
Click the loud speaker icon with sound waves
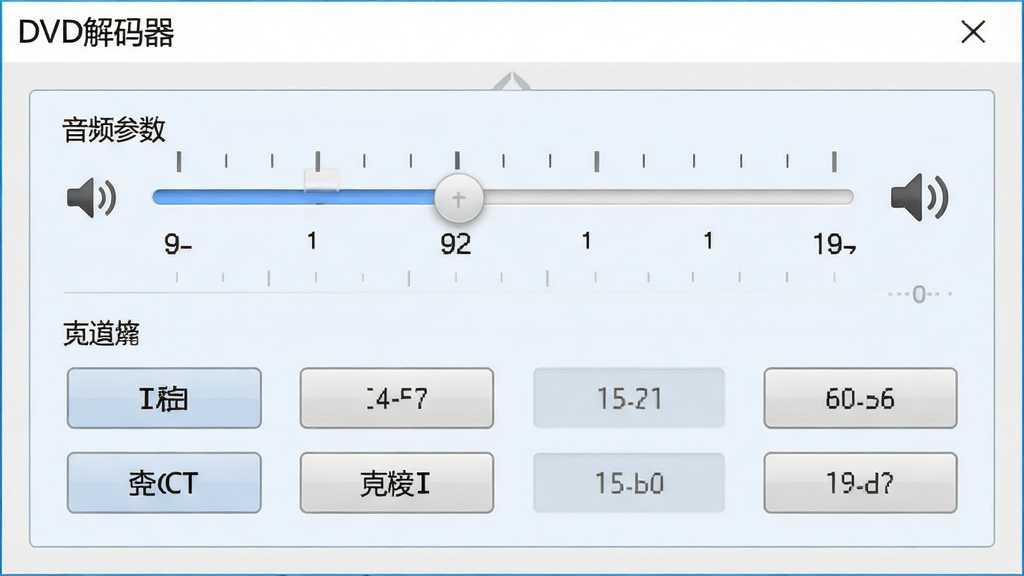[x=920, y=197]
